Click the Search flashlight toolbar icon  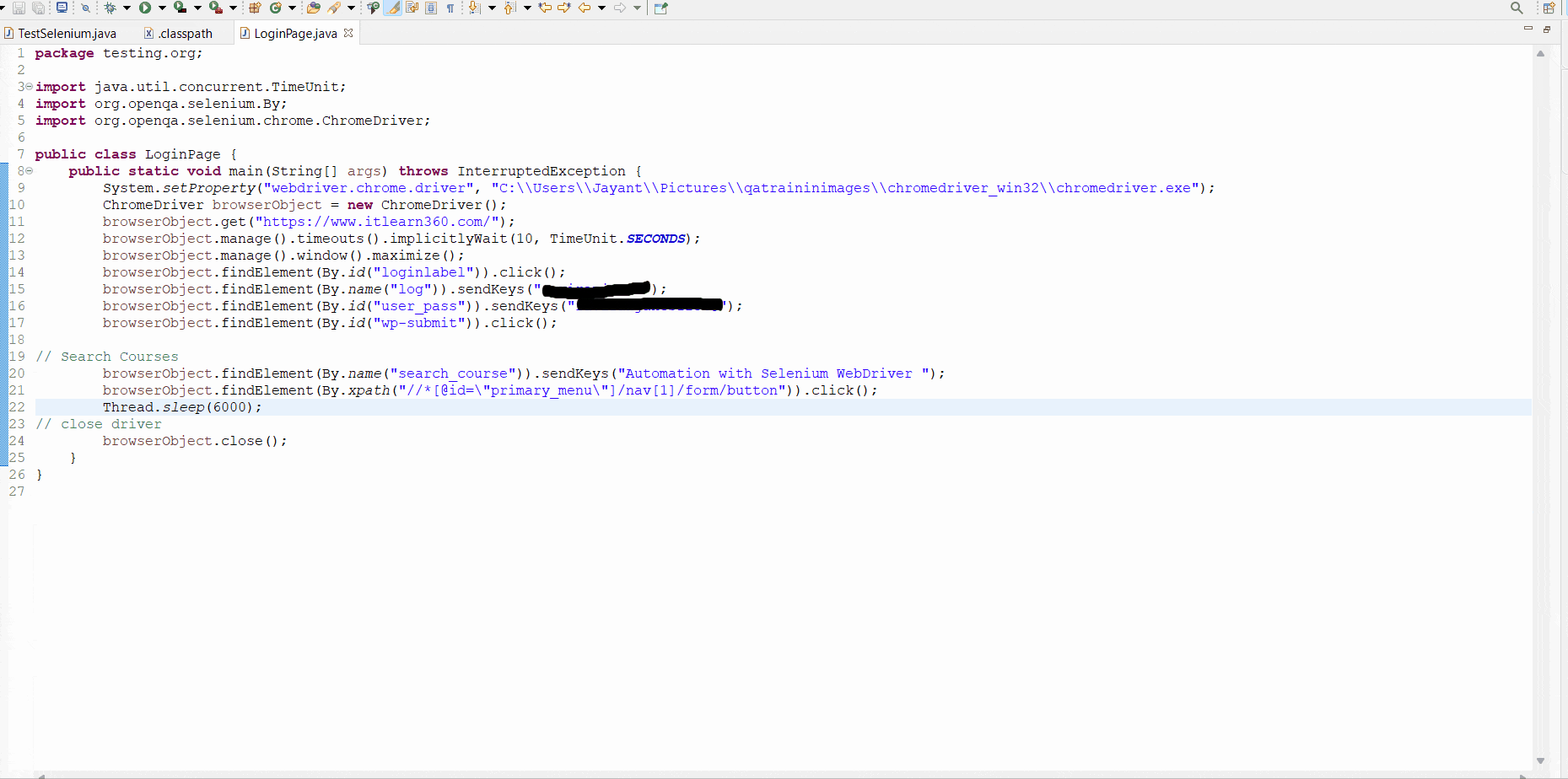point(335,8)
